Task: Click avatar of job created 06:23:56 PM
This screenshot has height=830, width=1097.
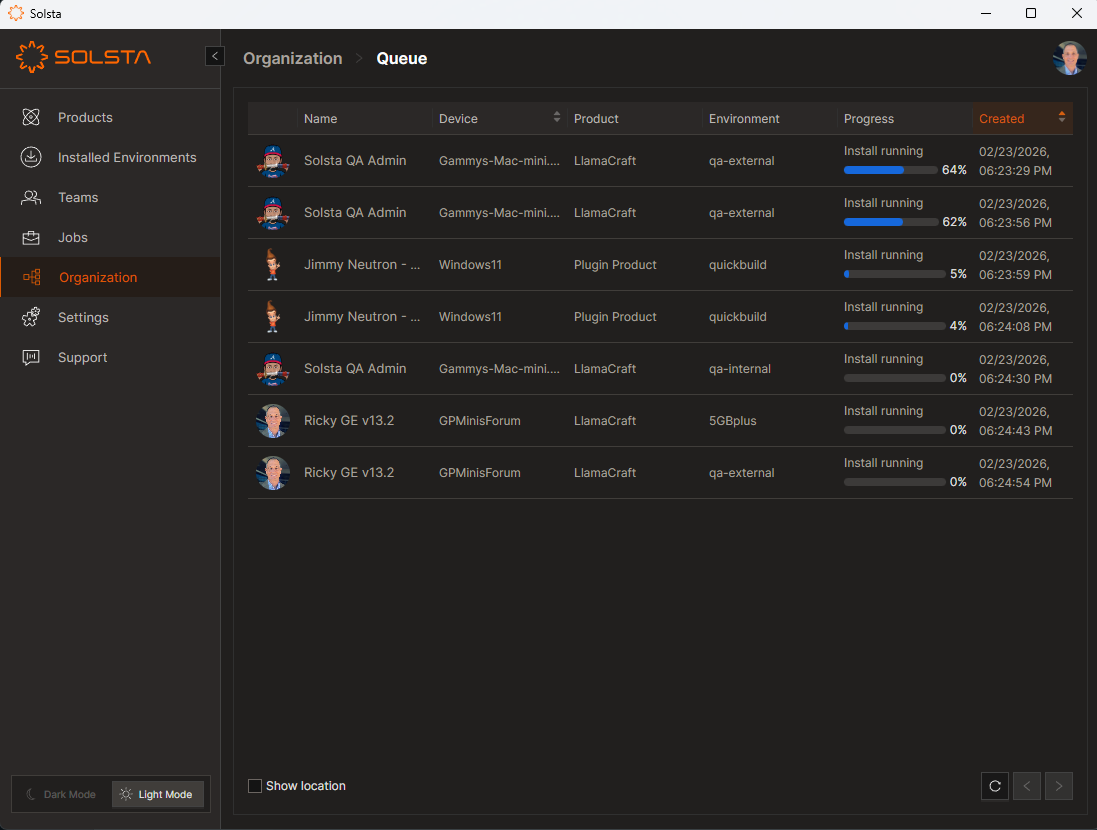Action: (273, 213)
